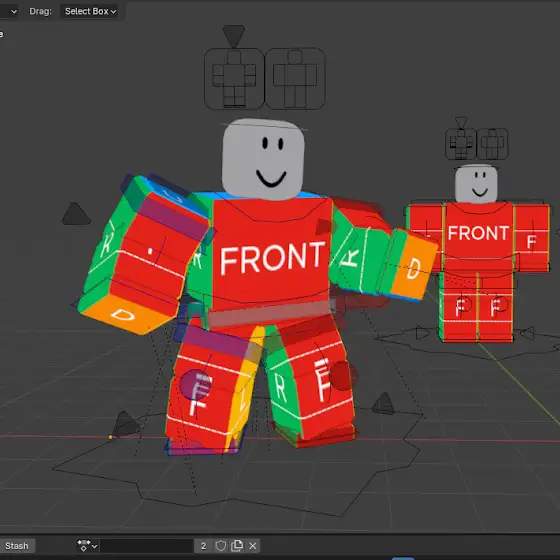The image size is (560, 560).
Task: Click the new action duplicate icon
Action: 237,546
